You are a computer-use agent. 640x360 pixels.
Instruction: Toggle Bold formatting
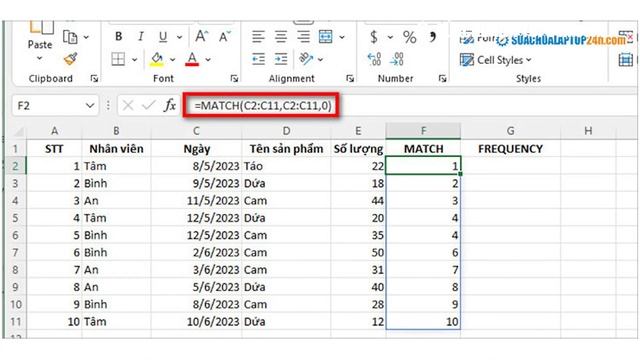click(x=118, y=37)
